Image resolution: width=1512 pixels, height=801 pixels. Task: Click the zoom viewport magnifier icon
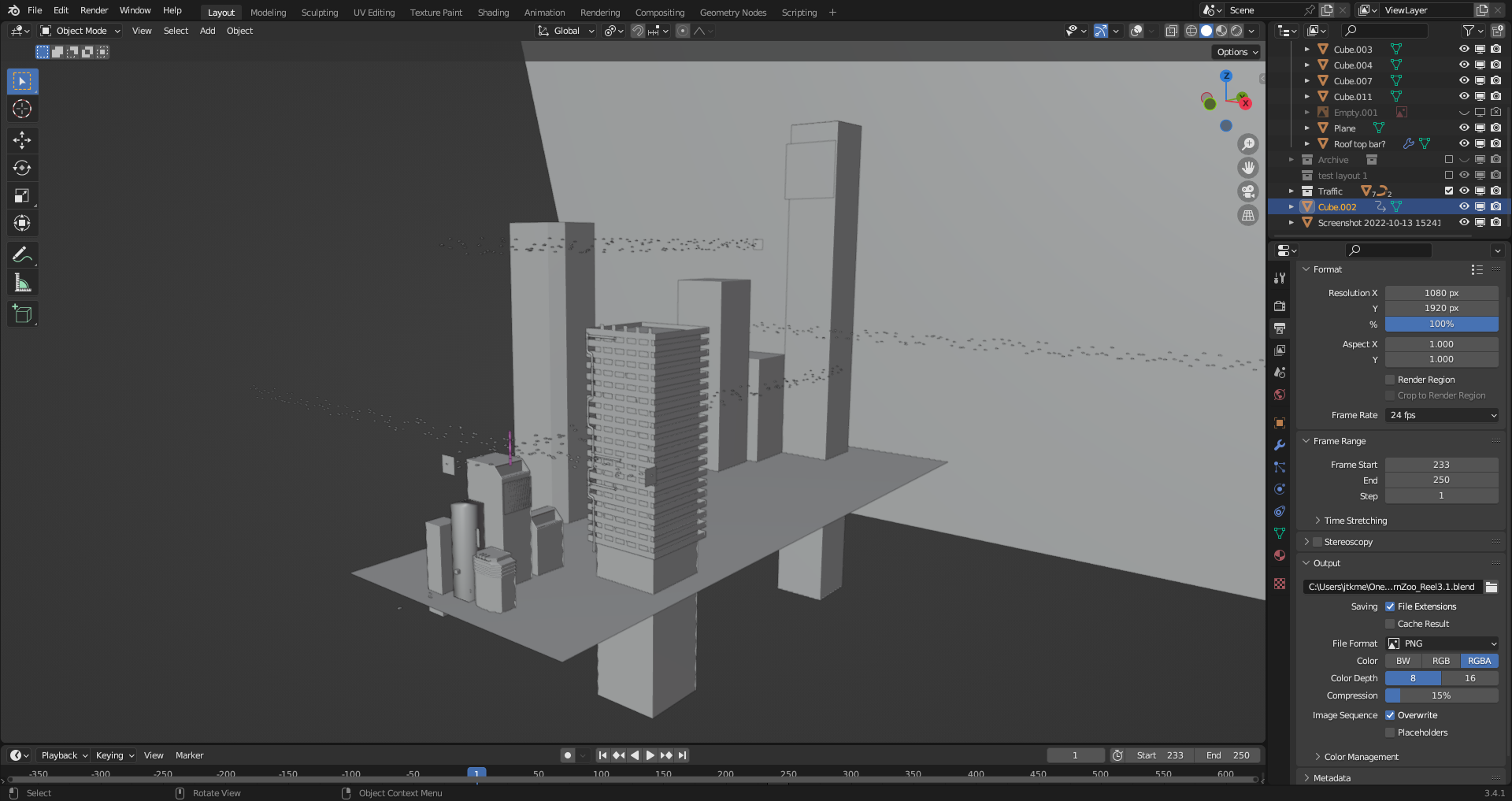coord(1248,144)
